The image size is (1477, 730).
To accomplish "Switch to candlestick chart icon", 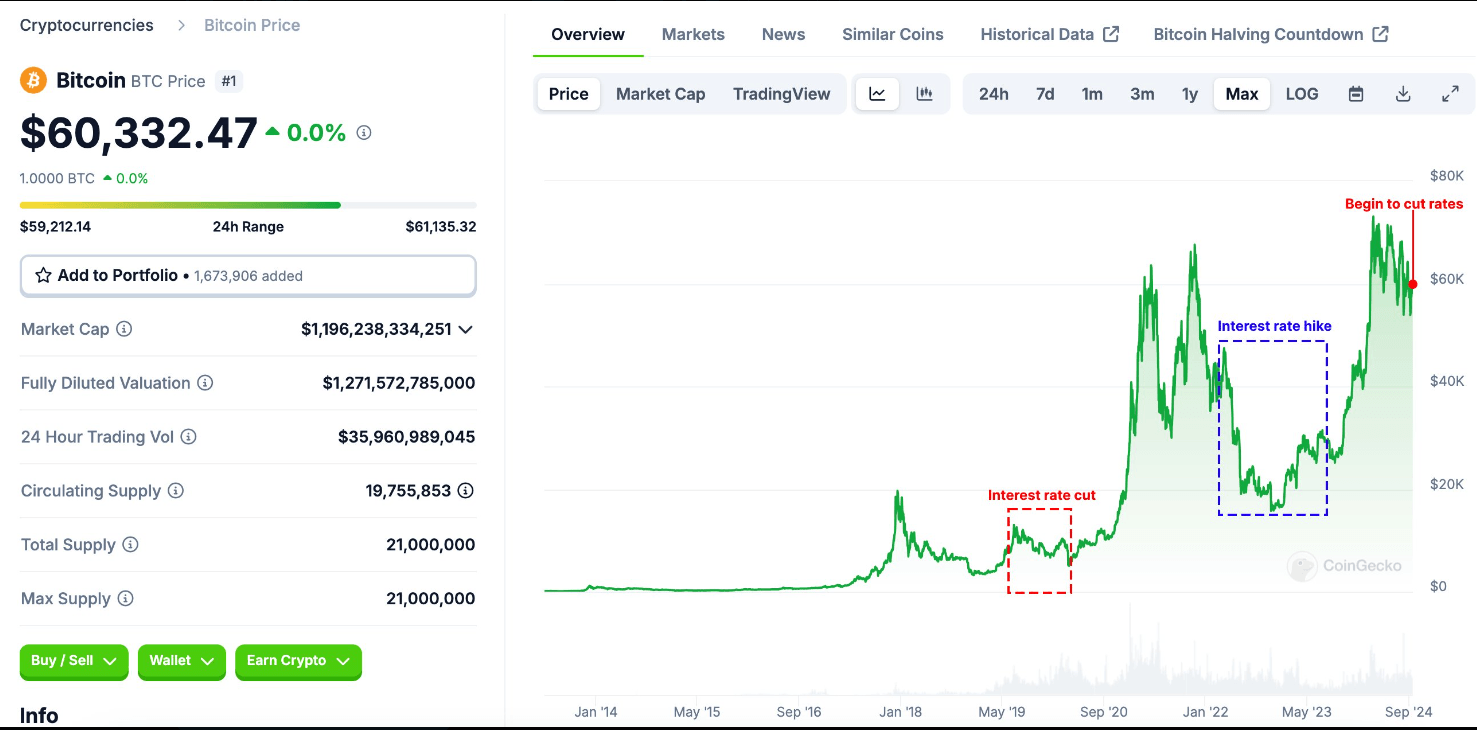I will [x=924, y=93].
